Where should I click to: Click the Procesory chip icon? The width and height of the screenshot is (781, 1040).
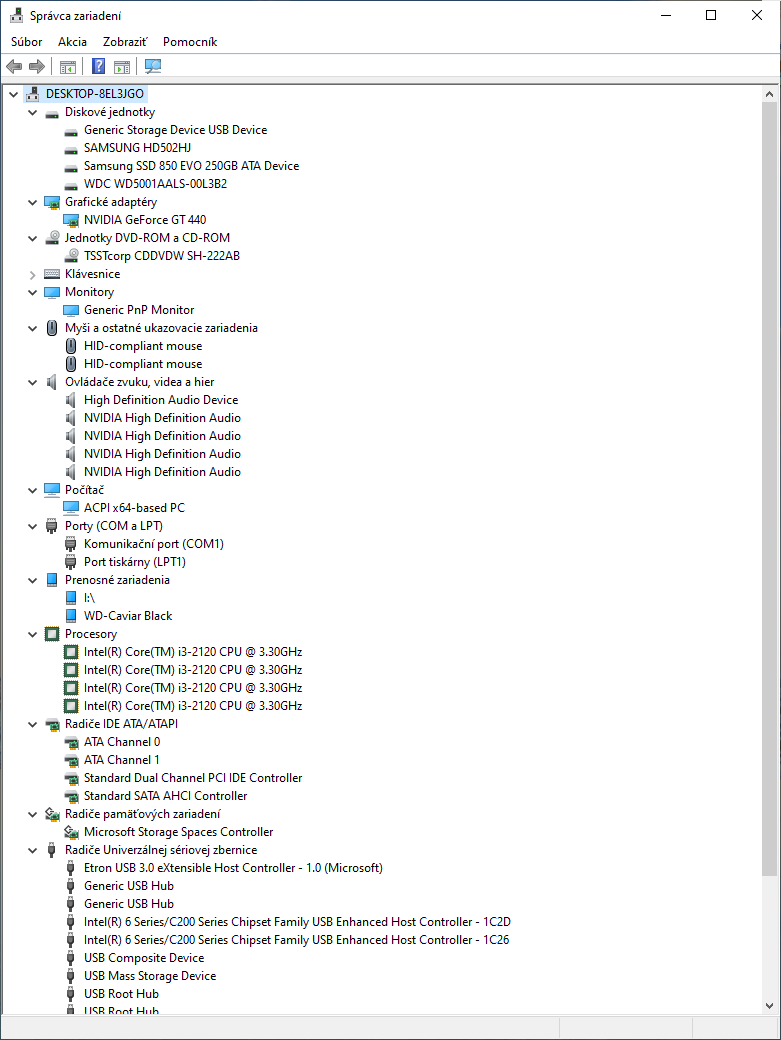[52, 634]
